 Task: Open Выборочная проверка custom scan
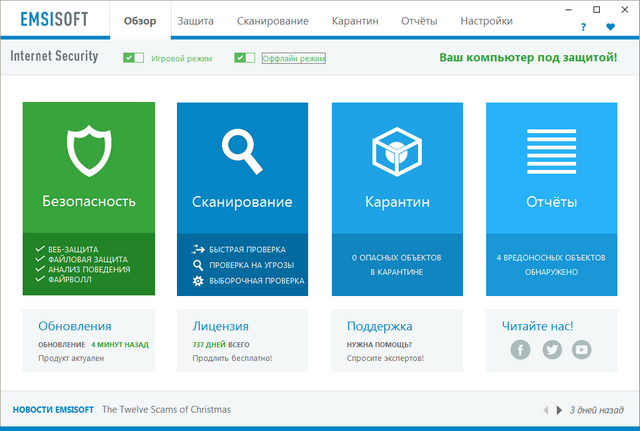(x=255, y=281)
